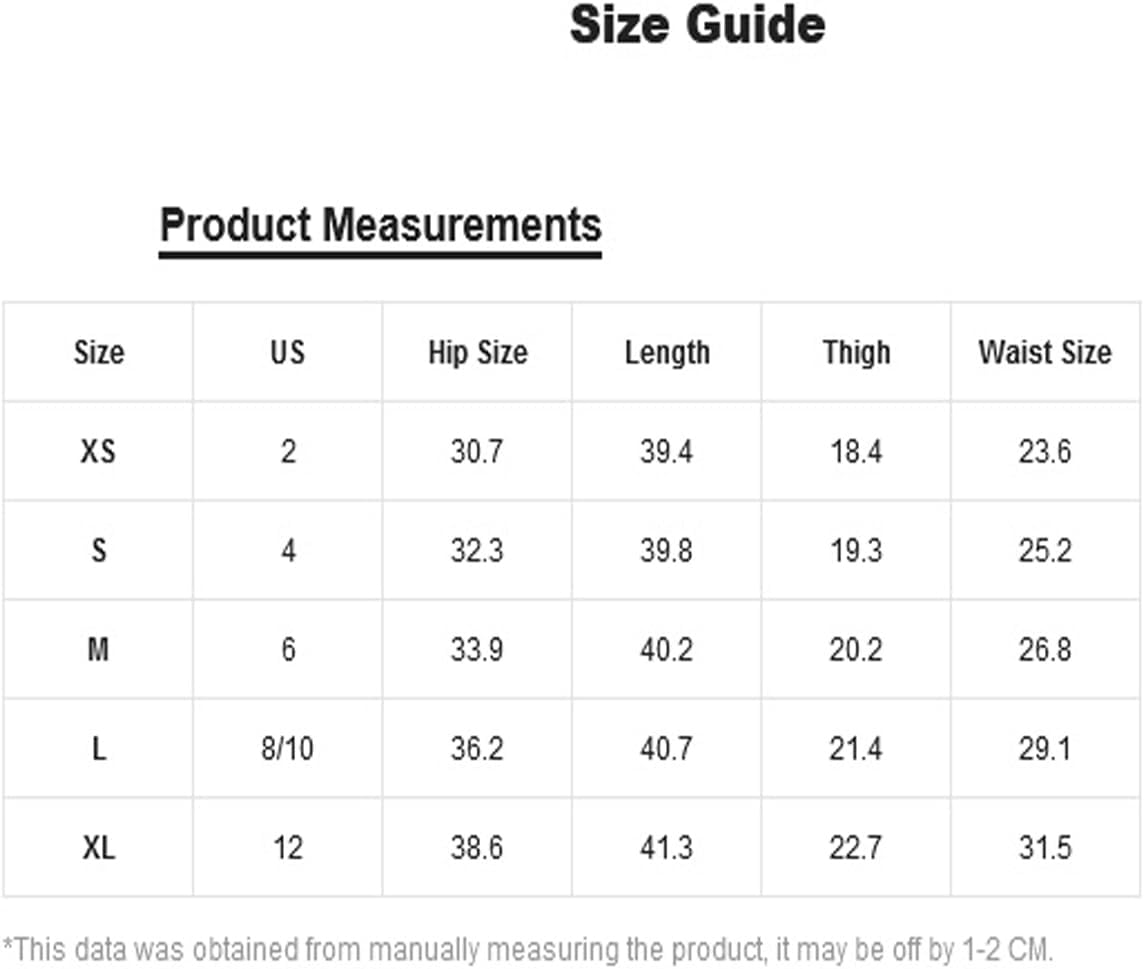Select the Product Measurements heading
This screenshot has height=969, width=1144.
tap(380, 224)
